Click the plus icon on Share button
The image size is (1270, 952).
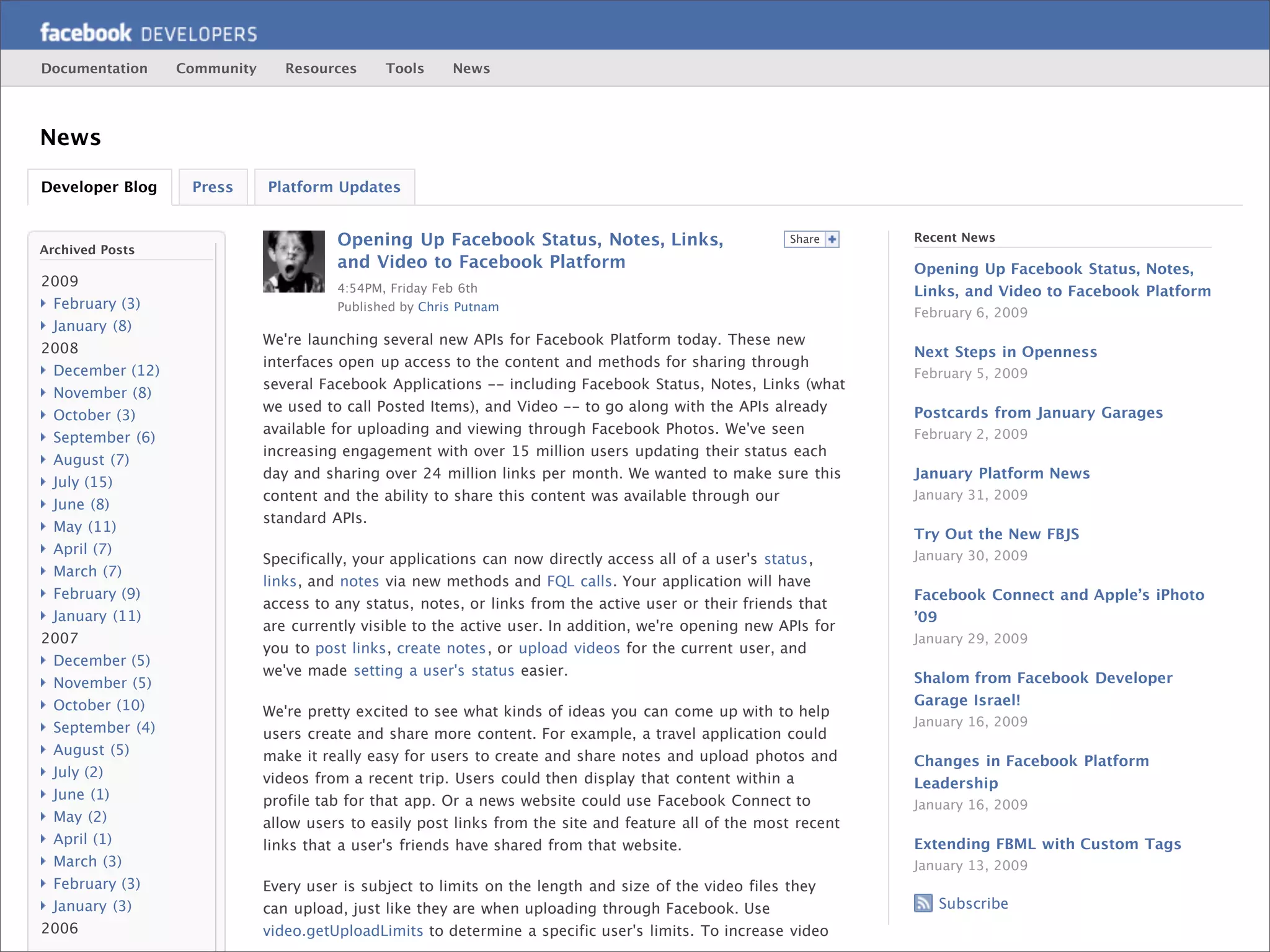(x=832, y=239)
